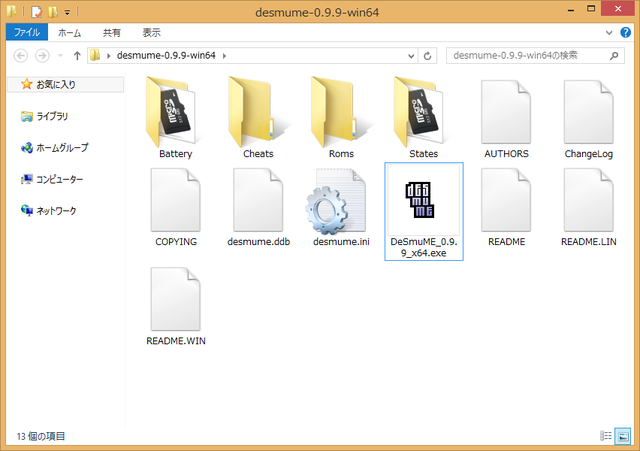The height and width of the screenshot is (451, 640).
Task: Click the desmume.ini file name label
Action: click(341, 242)
